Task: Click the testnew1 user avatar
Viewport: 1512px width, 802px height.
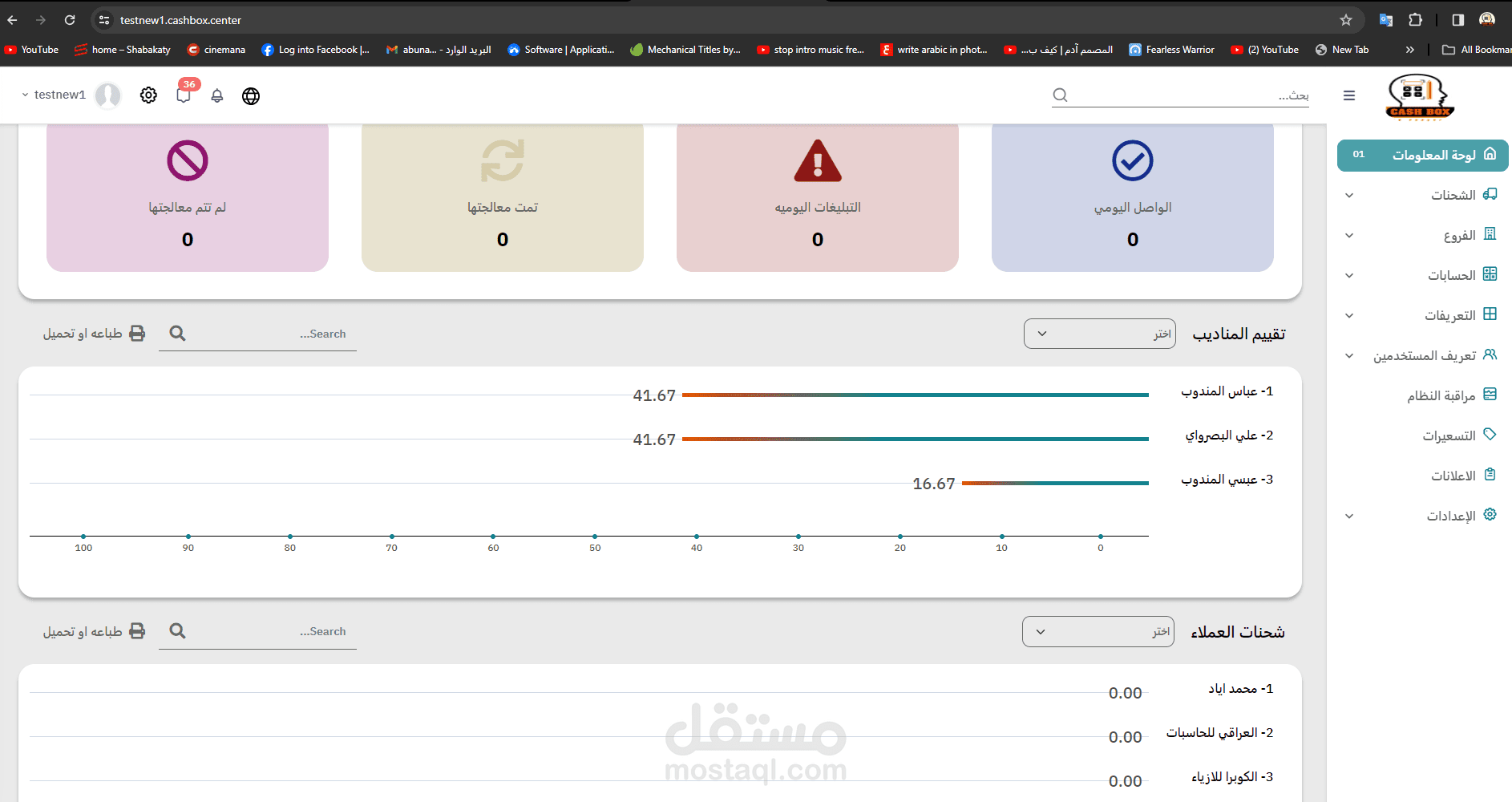Action: [x=107, y=95]
